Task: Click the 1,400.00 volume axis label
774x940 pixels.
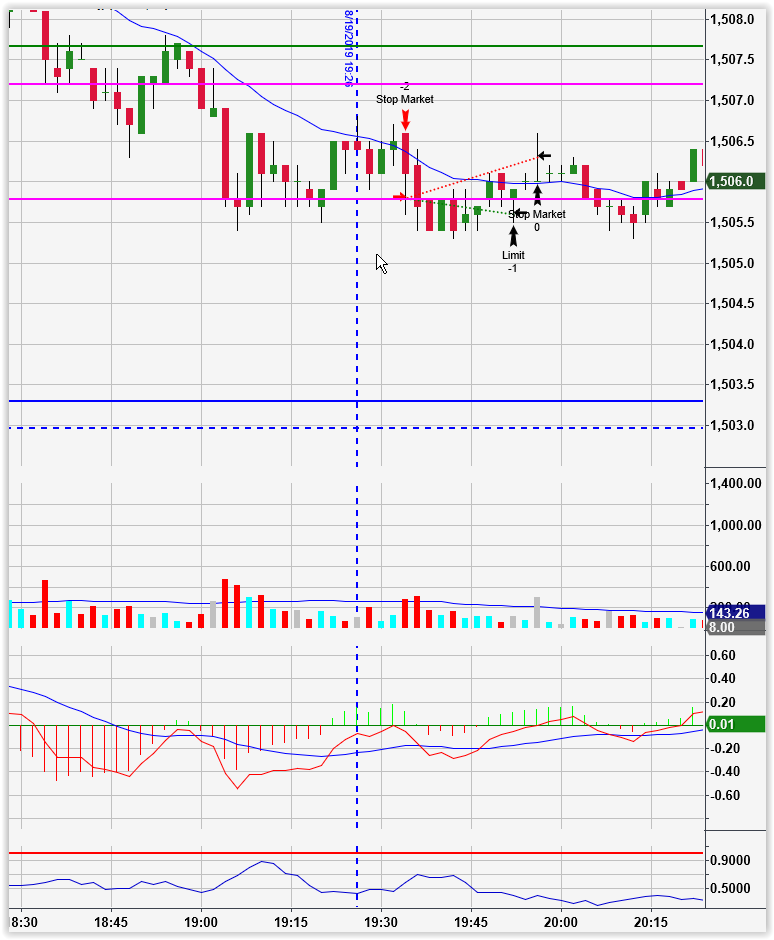Action: pos(736,483)
